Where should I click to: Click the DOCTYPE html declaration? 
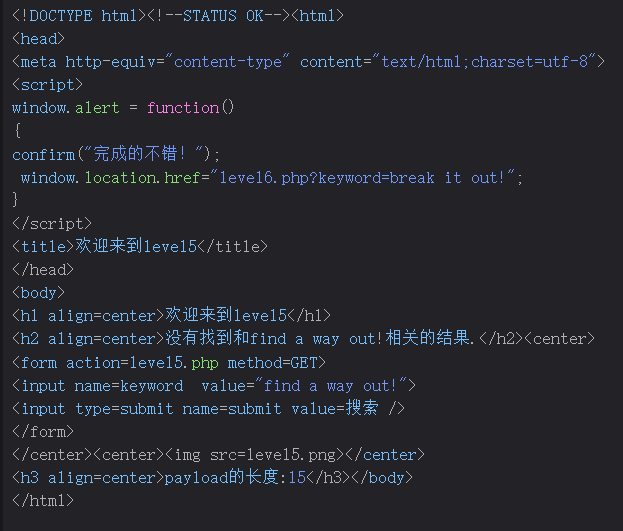78,15
